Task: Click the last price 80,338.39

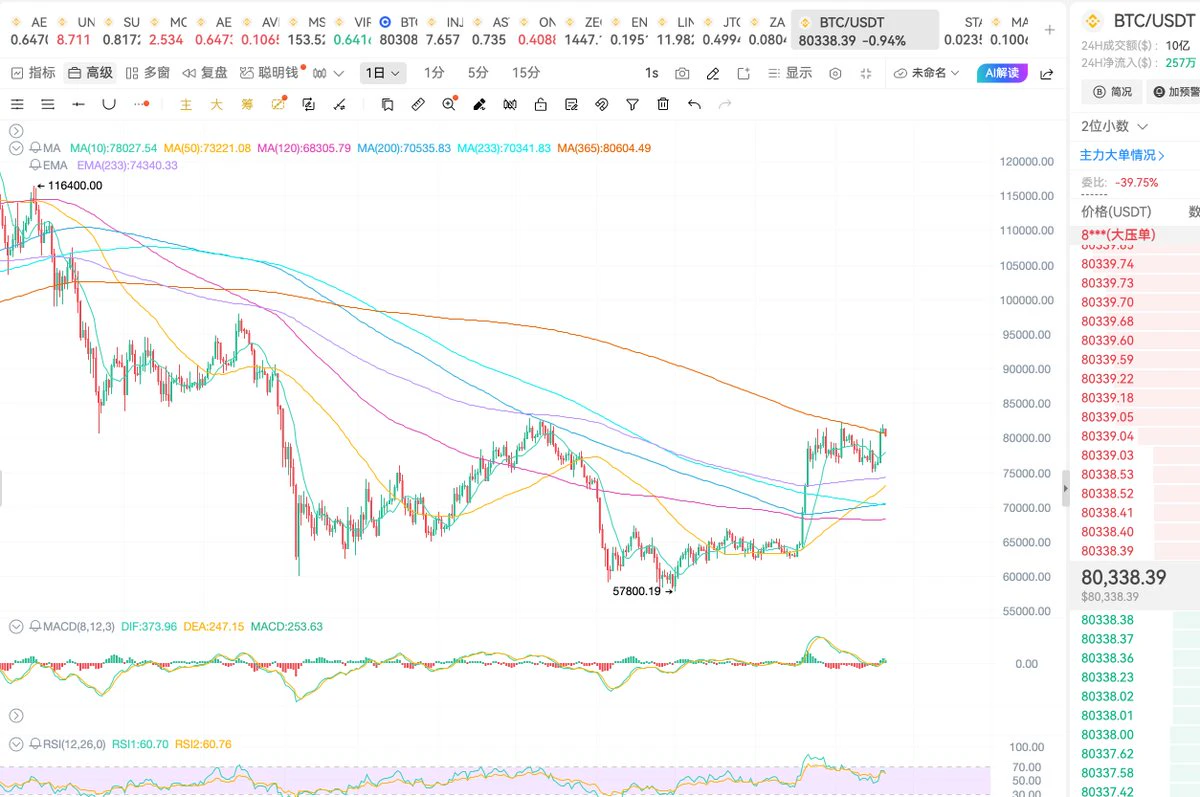Action: coord(1124,577)
